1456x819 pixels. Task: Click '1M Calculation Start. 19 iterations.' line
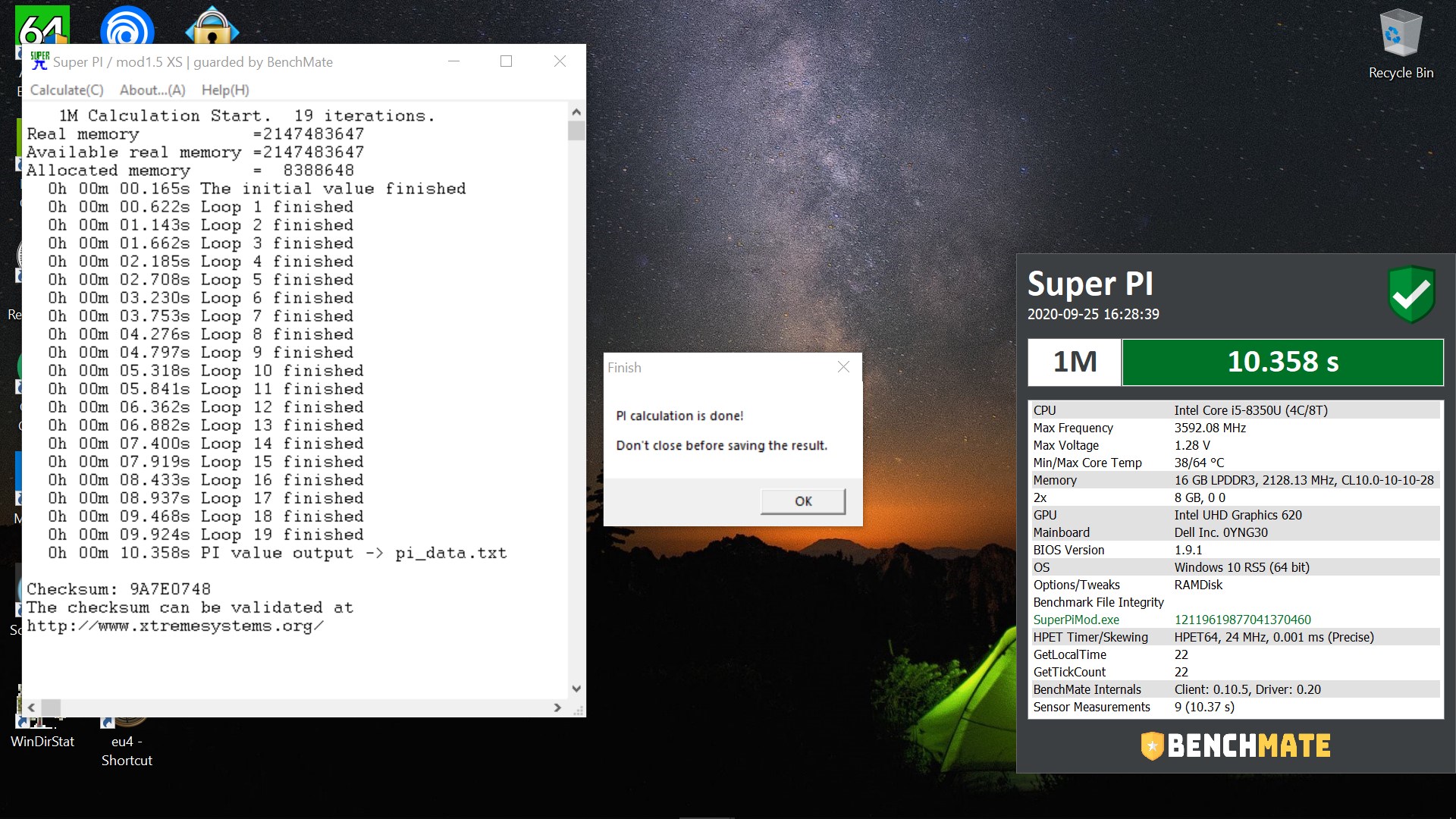pos(246,116)
